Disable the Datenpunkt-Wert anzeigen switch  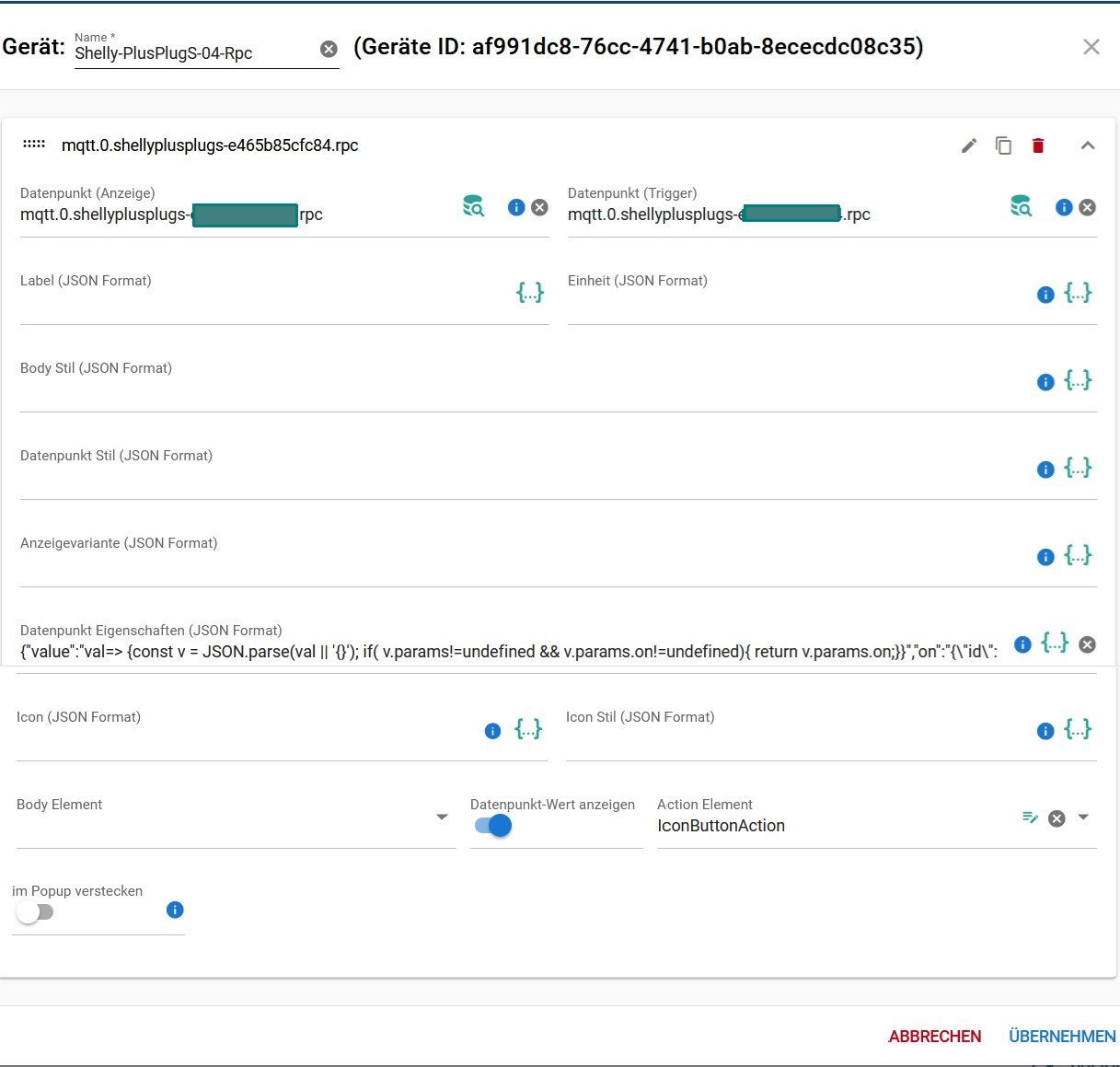pos(493,826)
